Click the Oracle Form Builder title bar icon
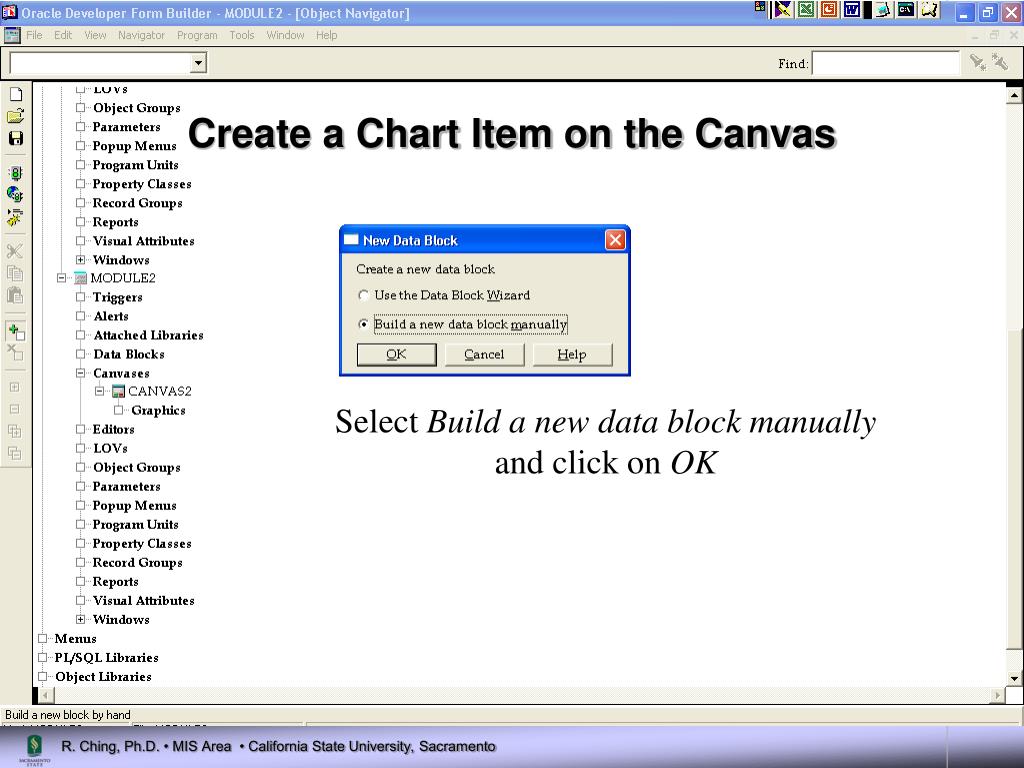Screen dimensions: 1024x768 point(10,12)
